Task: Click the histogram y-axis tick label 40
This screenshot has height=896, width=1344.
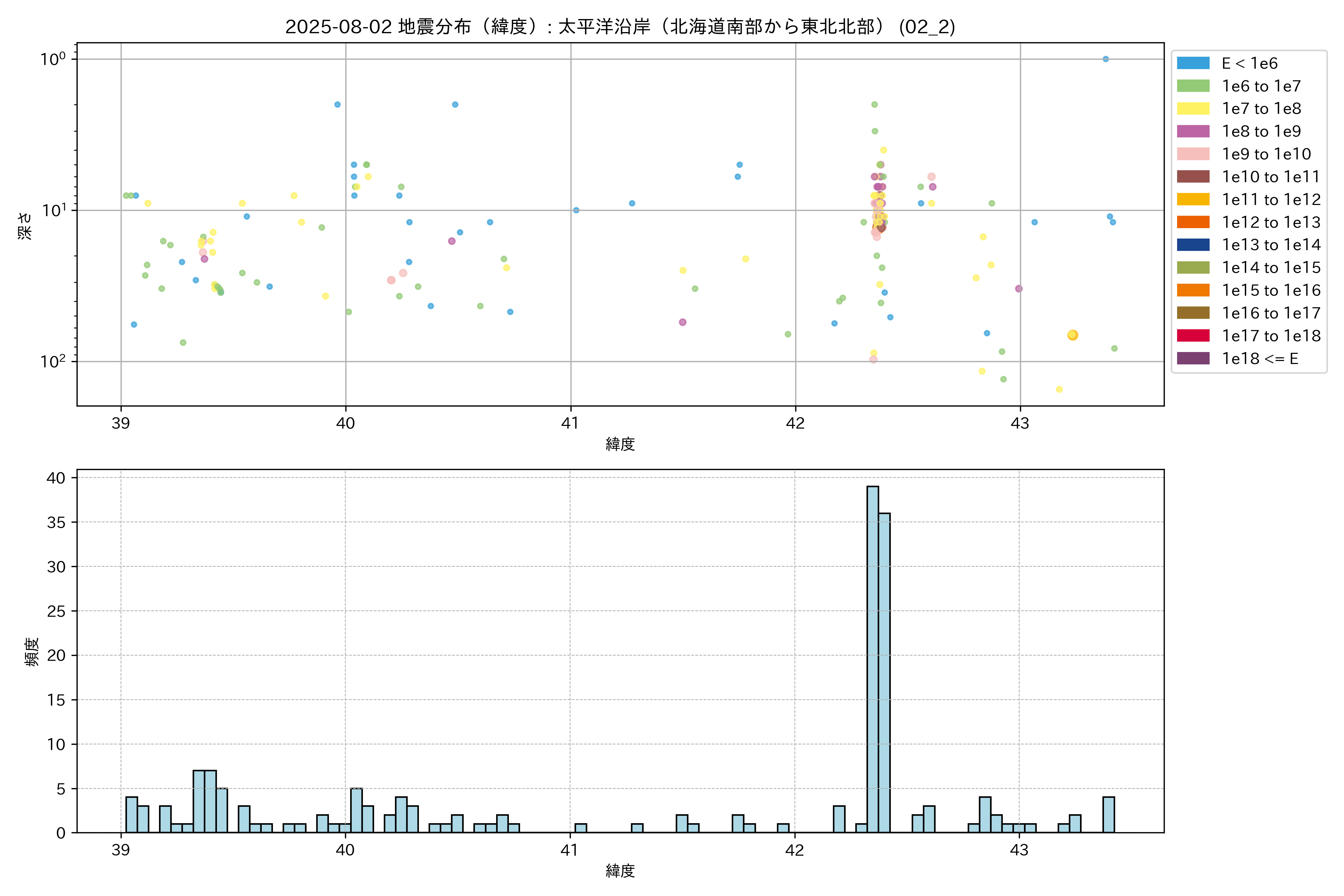Action: 56,478
